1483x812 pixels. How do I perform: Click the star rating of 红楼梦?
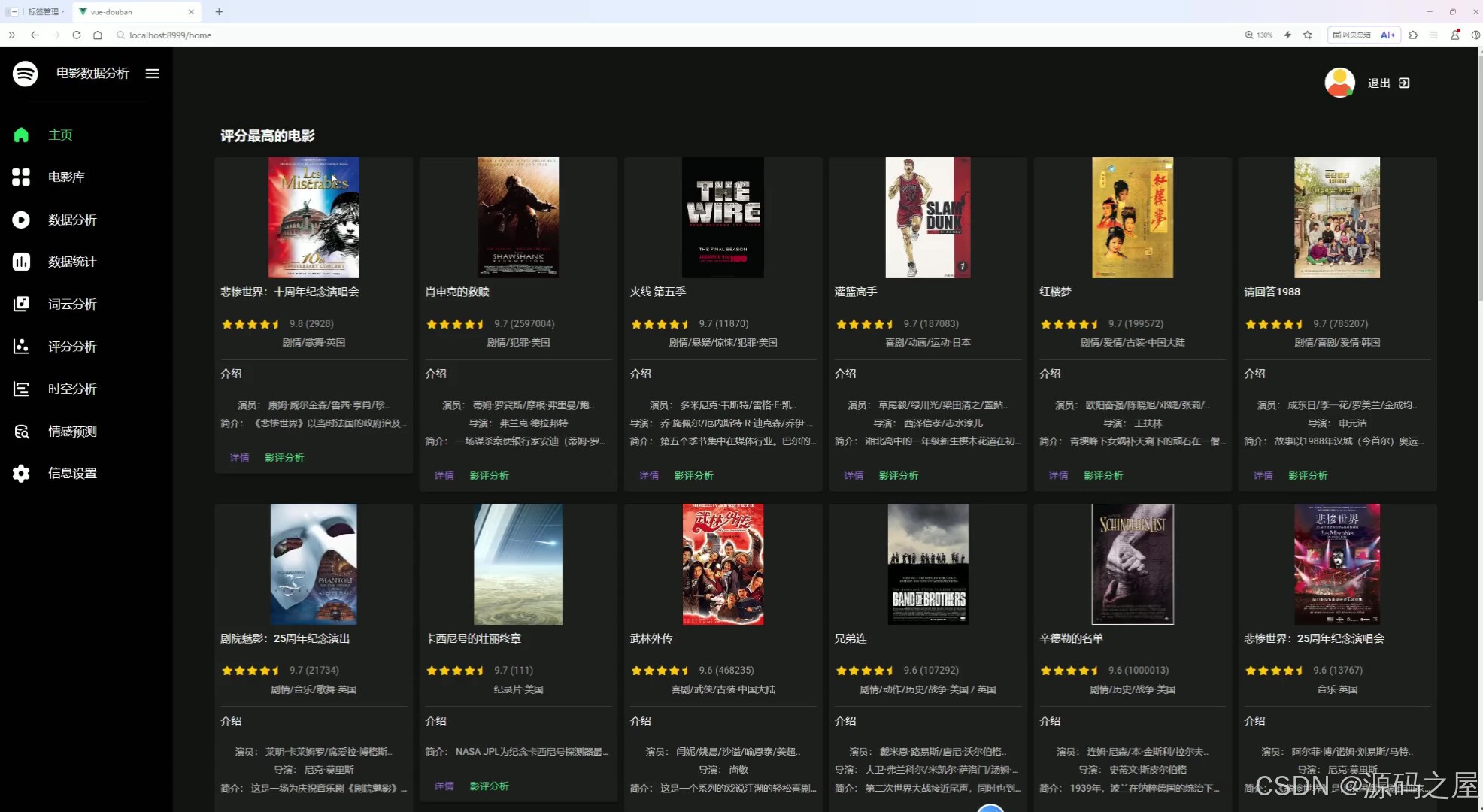coord(1069,324)
